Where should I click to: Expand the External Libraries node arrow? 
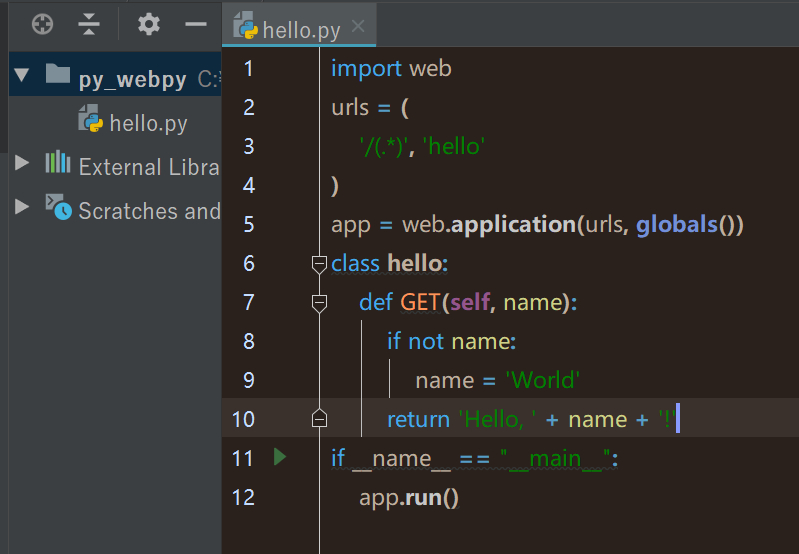coord(22,164)
